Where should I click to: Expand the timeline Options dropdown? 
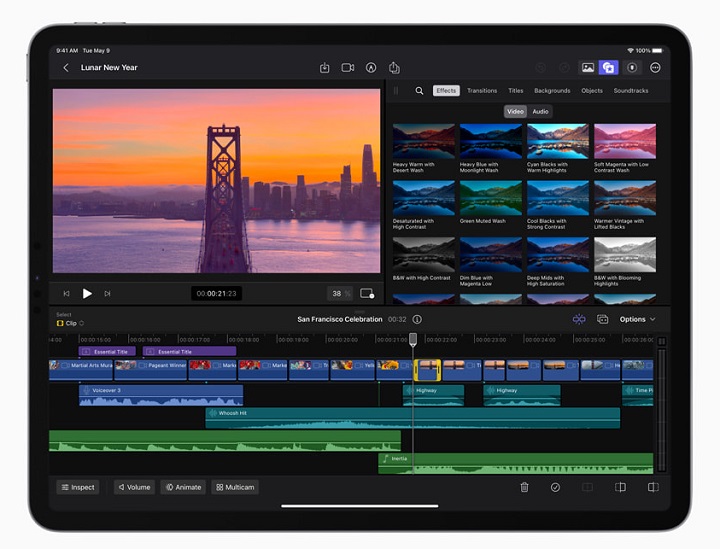coord(637,319)
